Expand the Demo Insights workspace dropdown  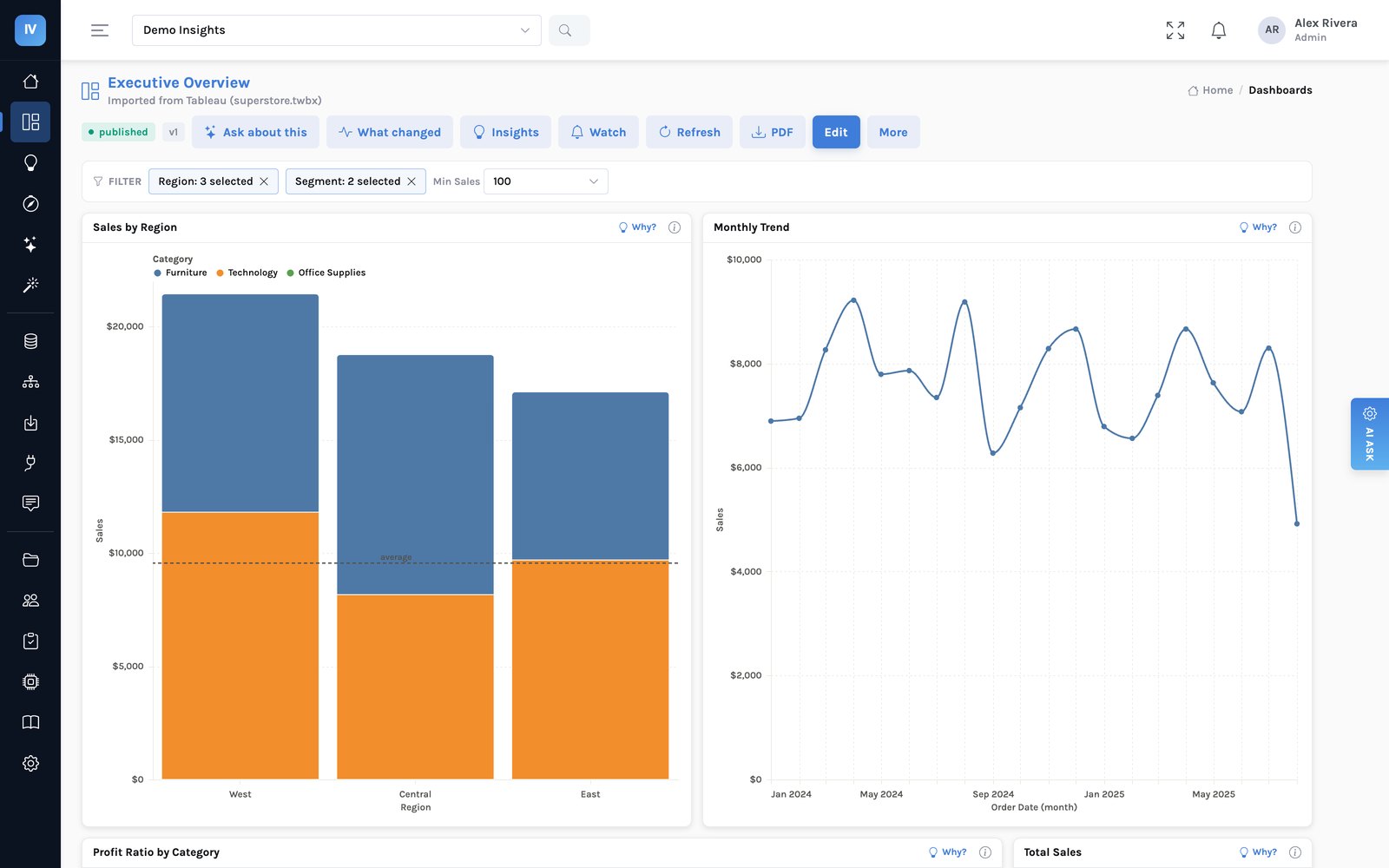[337, 30]
